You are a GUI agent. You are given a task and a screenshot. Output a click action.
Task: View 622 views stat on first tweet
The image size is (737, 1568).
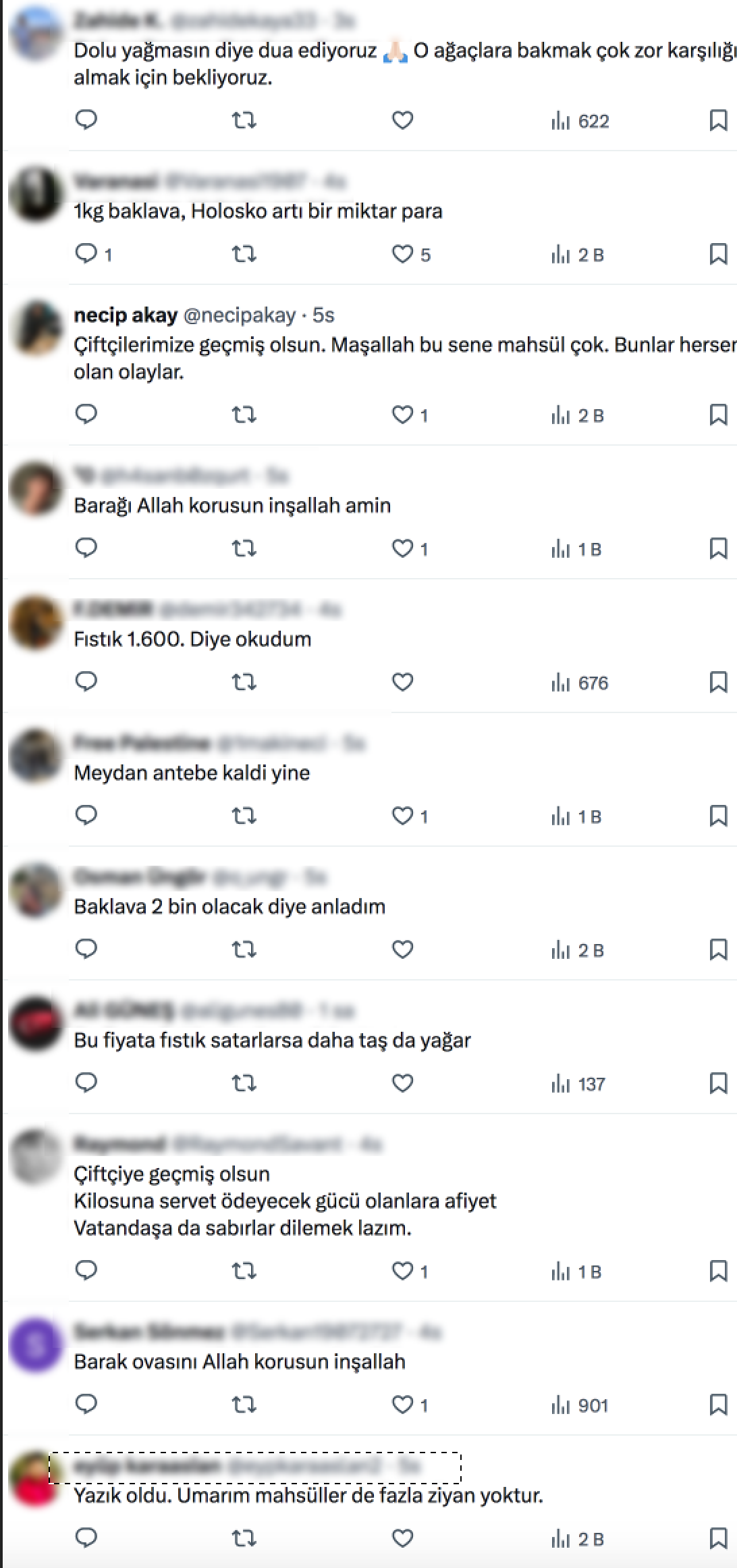click(580, 120)
